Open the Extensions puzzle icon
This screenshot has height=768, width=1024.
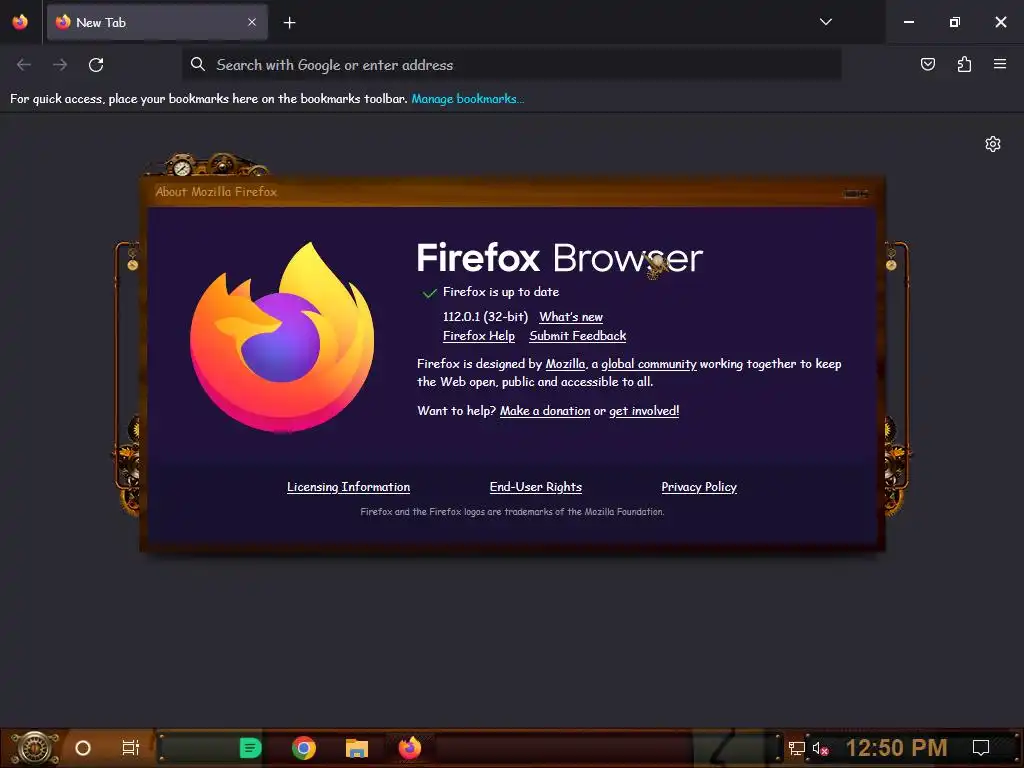point(964,64)
